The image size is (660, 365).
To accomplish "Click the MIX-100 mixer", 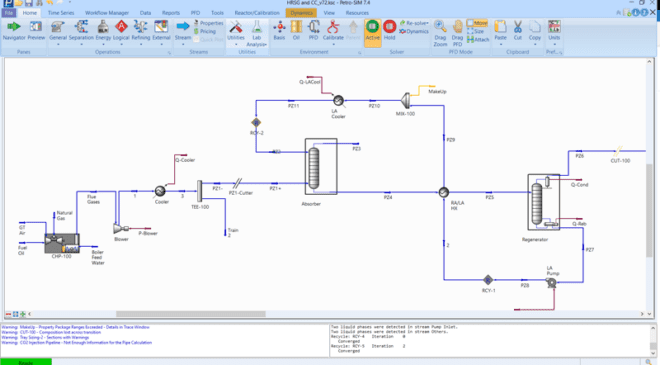I will click(406, 101).
